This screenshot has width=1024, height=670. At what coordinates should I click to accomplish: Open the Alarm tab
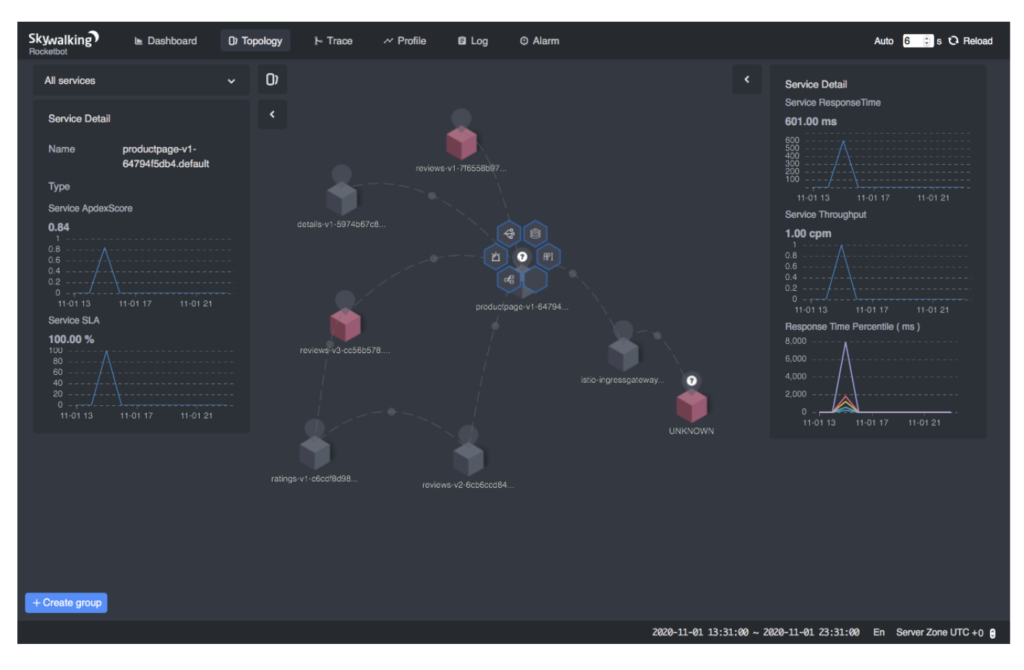[x=539, y=41]
